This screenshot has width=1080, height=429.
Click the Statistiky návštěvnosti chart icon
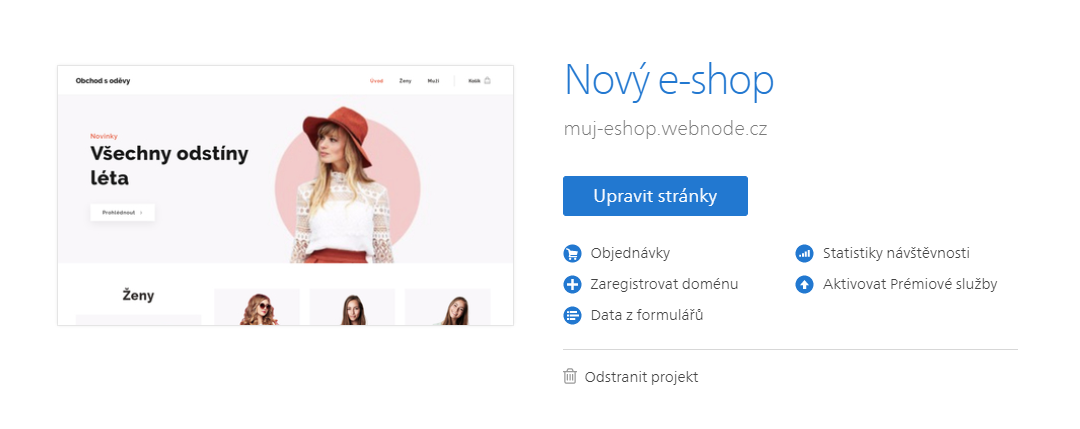tap(804, 253)
